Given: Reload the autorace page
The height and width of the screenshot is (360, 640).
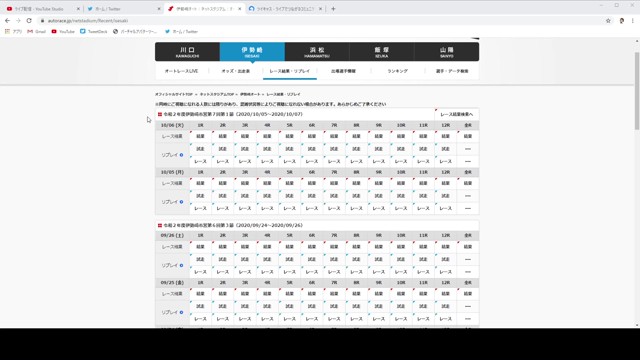Looking at the screenshot, I should pos(29,20).
